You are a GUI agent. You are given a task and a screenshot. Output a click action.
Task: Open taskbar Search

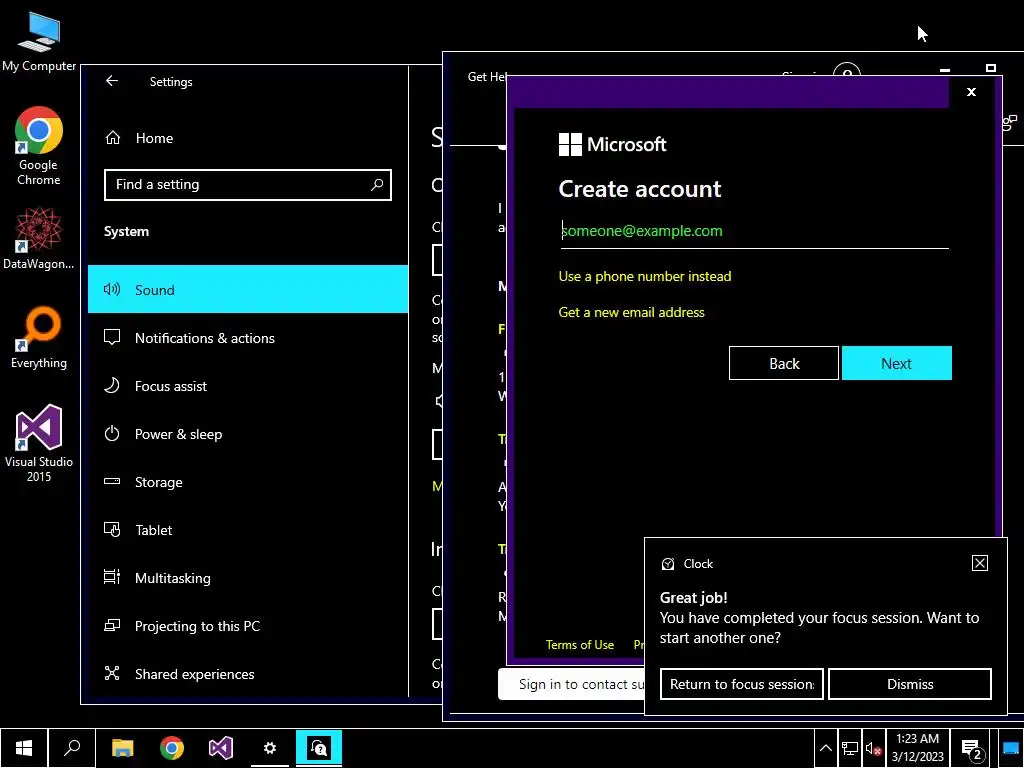[x=72, y=748]
